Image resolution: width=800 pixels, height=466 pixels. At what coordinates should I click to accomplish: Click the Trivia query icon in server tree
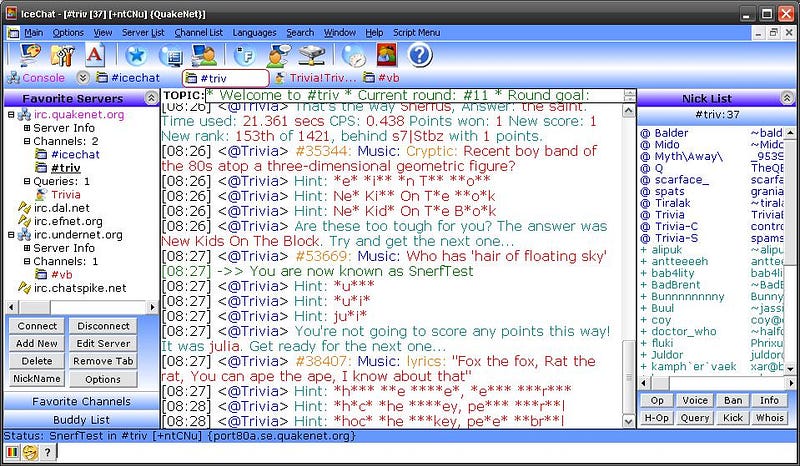[x=42, y=194]
